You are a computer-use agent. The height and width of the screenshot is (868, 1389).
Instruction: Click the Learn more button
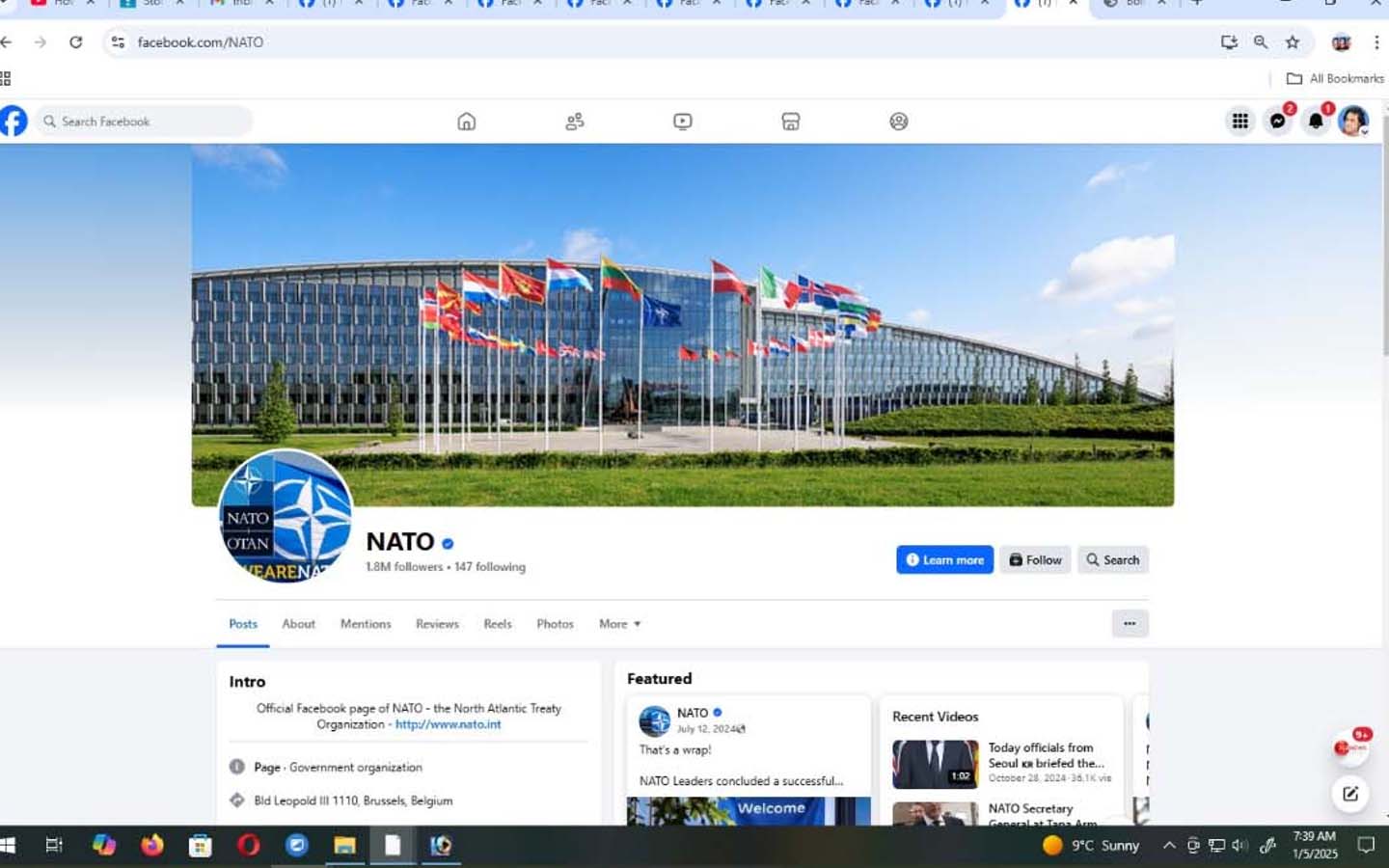(945, 560)
